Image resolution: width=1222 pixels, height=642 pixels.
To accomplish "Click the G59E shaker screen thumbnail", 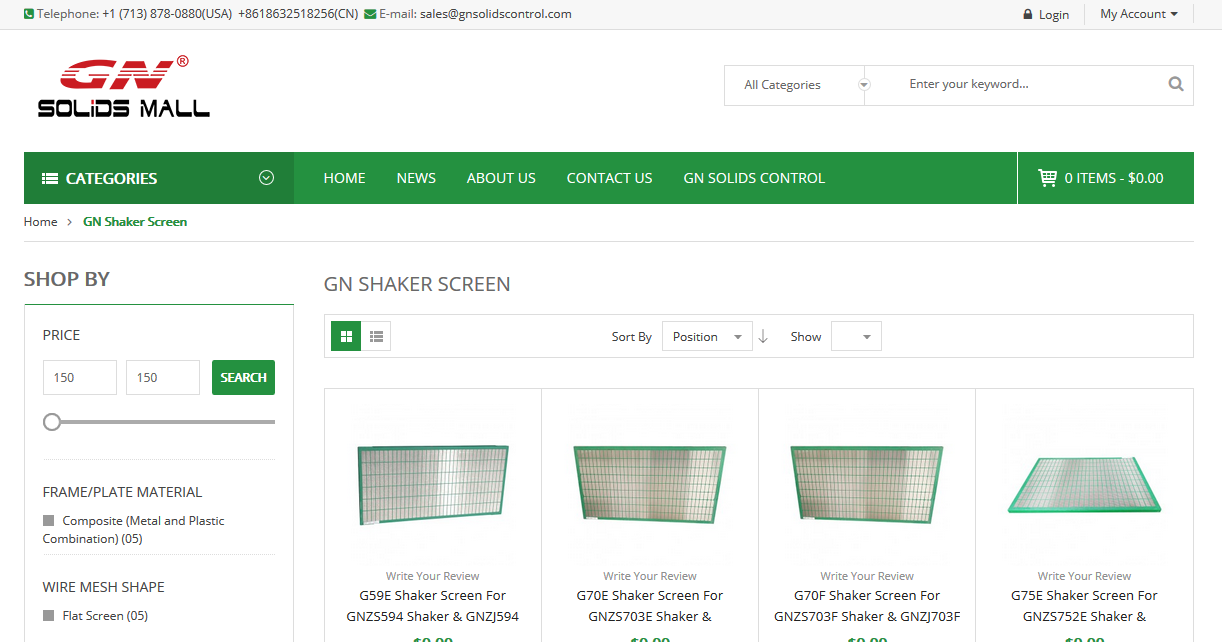I will tap(433, 485).
